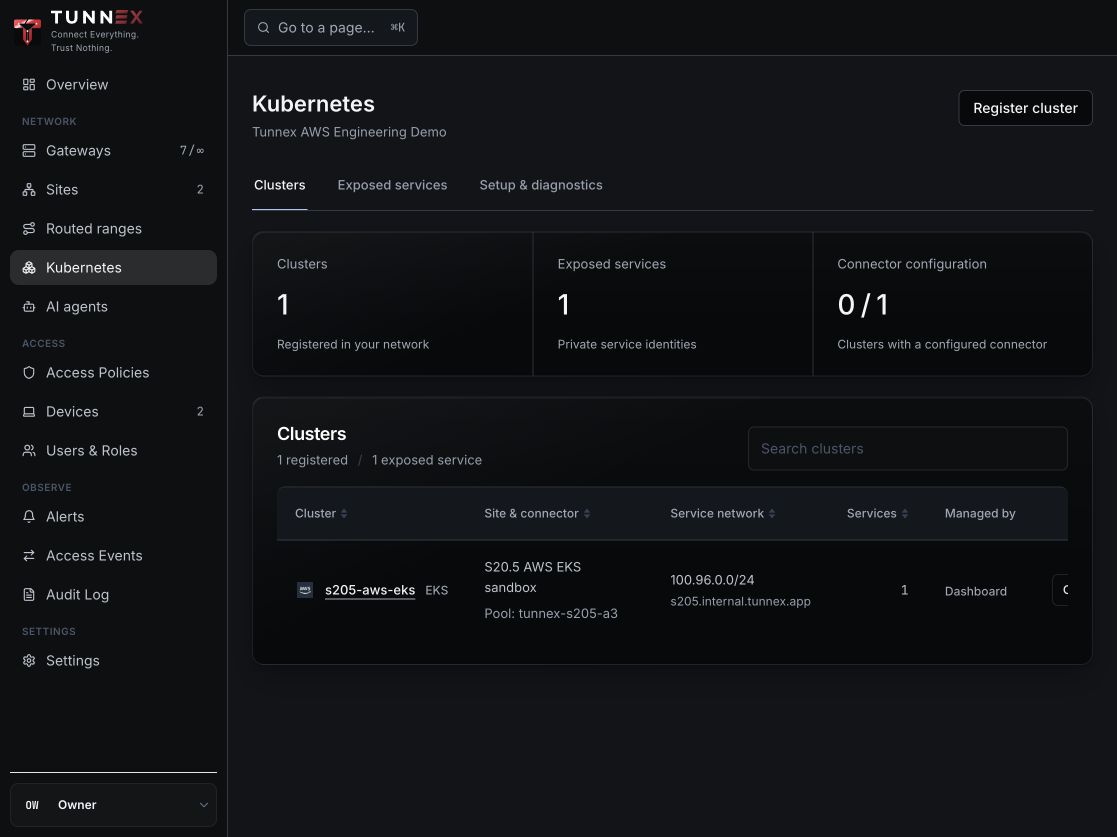1117x837 pixels.
Task: Open the Audit Log page
Action: tap(113, 595)
